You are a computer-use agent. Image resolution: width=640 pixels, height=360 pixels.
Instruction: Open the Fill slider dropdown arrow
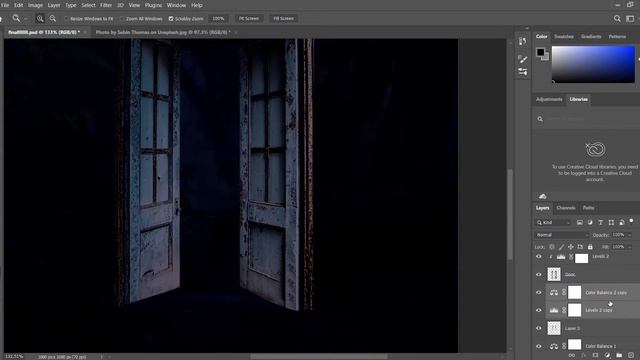(629, 247)
